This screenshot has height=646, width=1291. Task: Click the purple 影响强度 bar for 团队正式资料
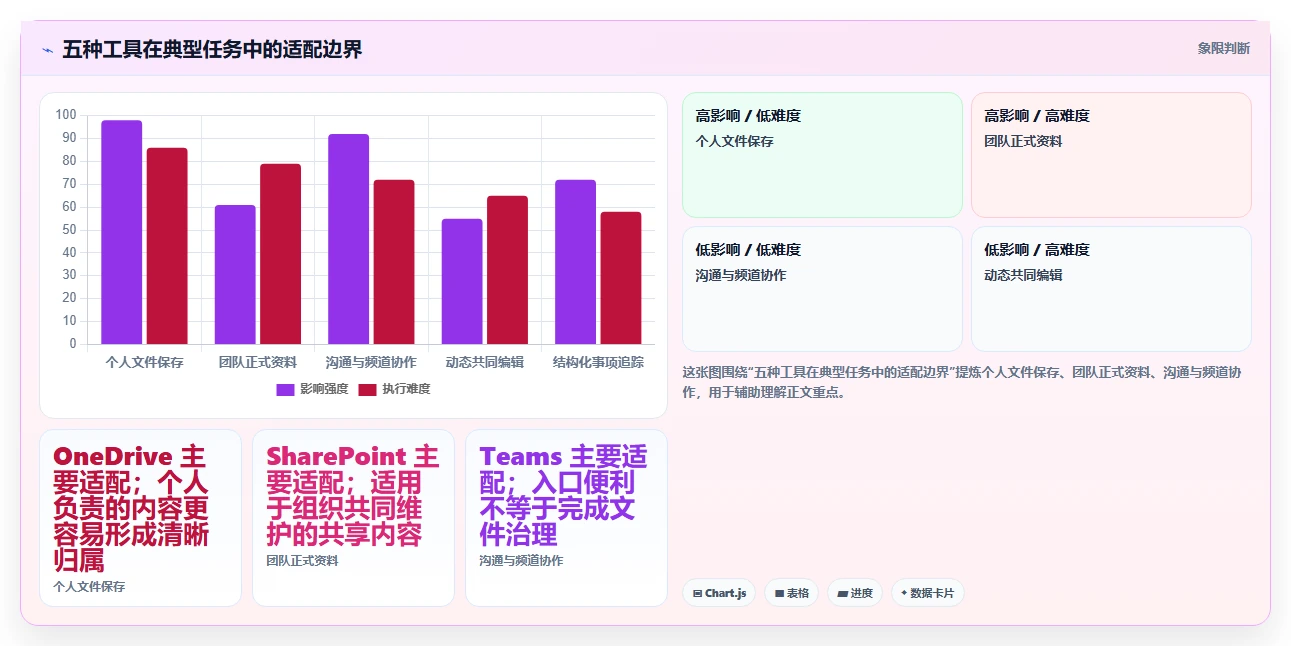point(235,275)
